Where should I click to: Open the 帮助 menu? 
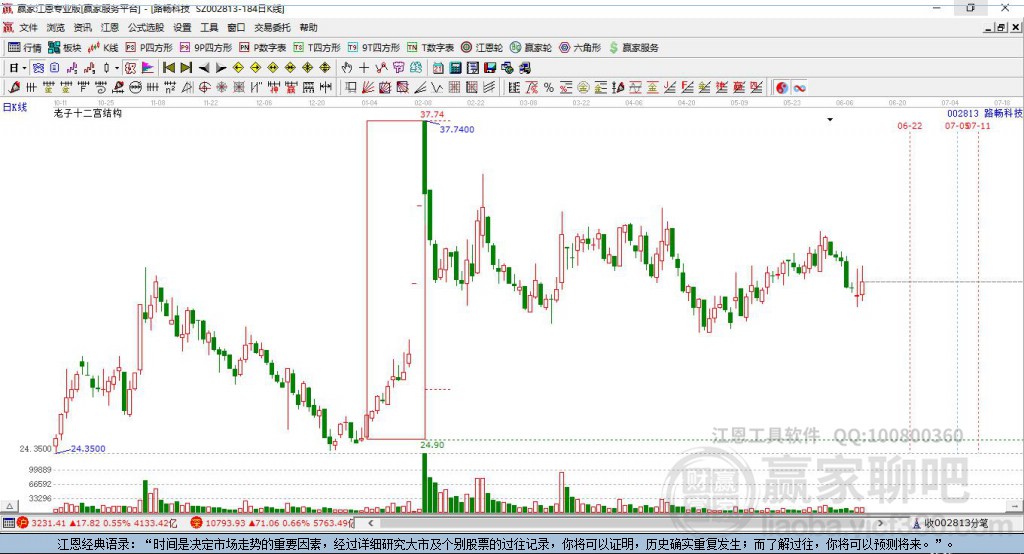click(x=308, y=27)
